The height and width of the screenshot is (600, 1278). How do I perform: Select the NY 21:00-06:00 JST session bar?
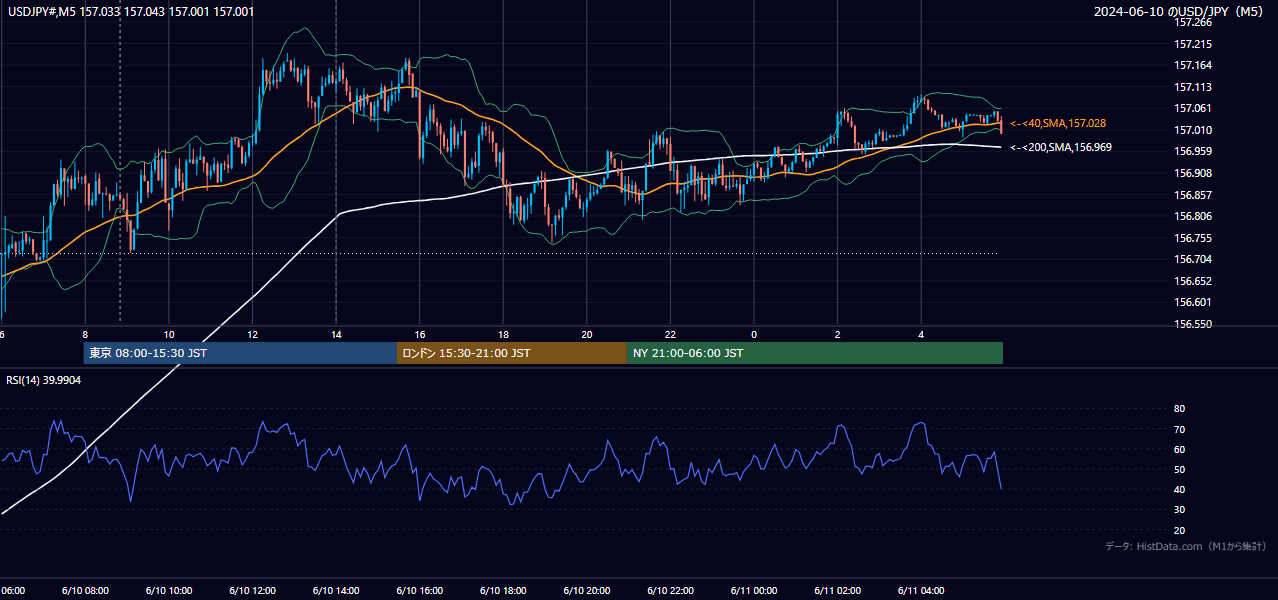click(x=815, y=353)
